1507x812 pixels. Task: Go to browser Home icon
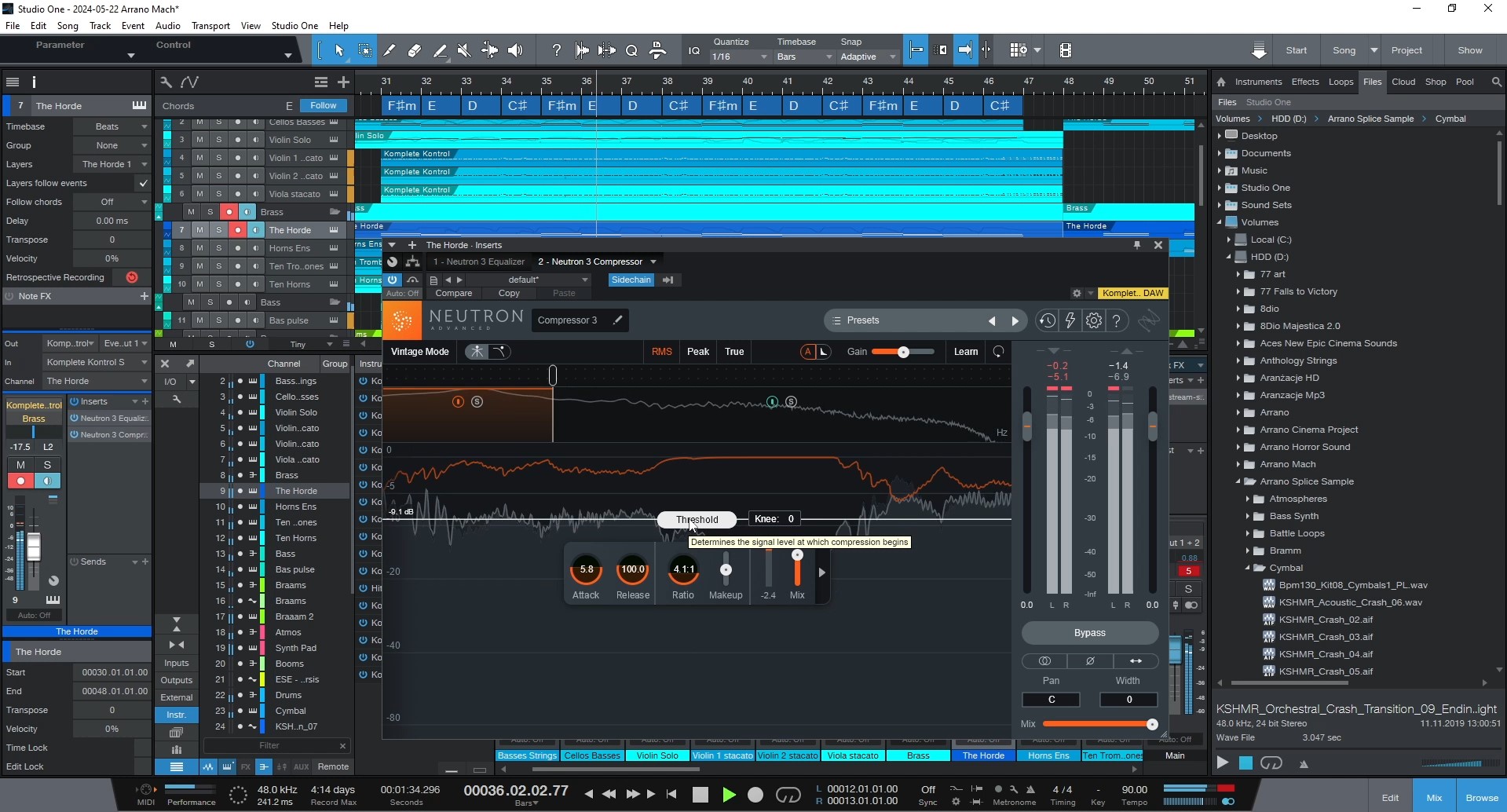pyautogui.click(x=1221, y=82)
